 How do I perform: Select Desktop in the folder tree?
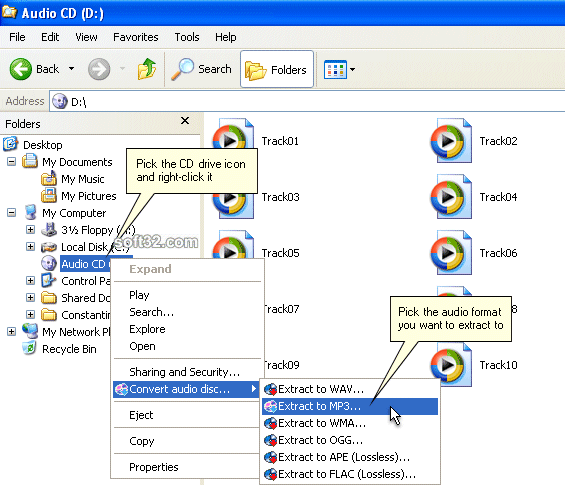tap(43, 145)
